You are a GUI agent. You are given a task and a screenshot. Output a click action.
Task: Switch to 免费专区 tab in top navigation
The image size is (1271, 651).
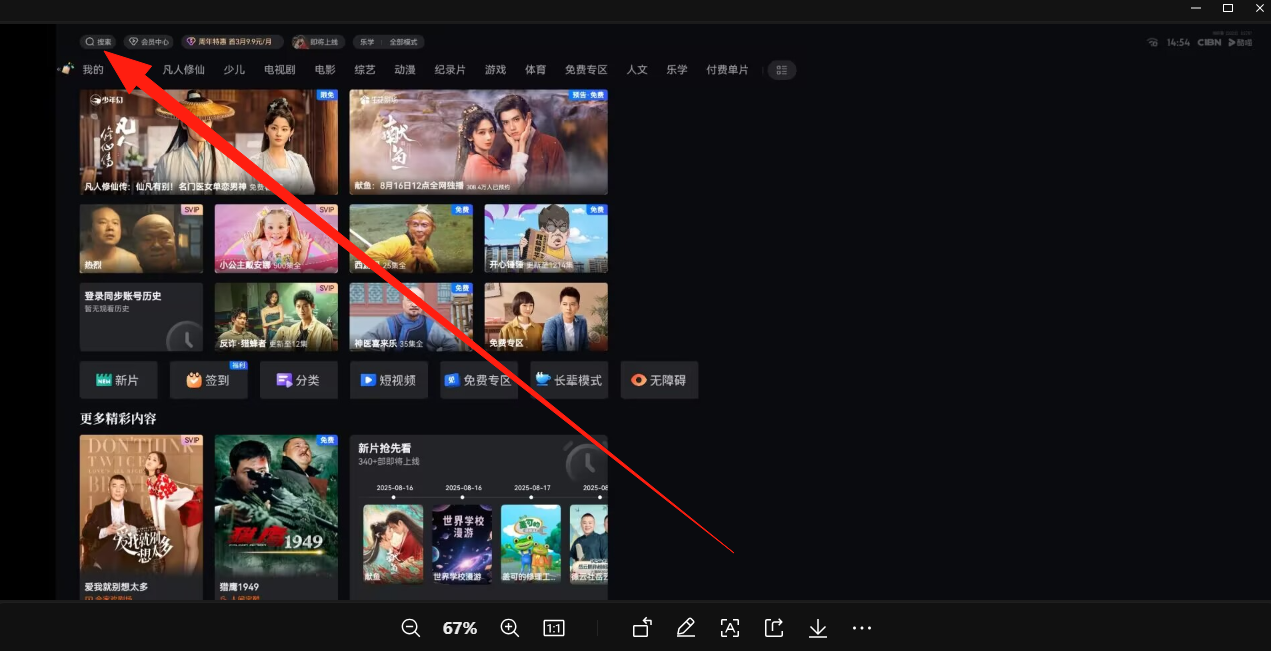586,70
